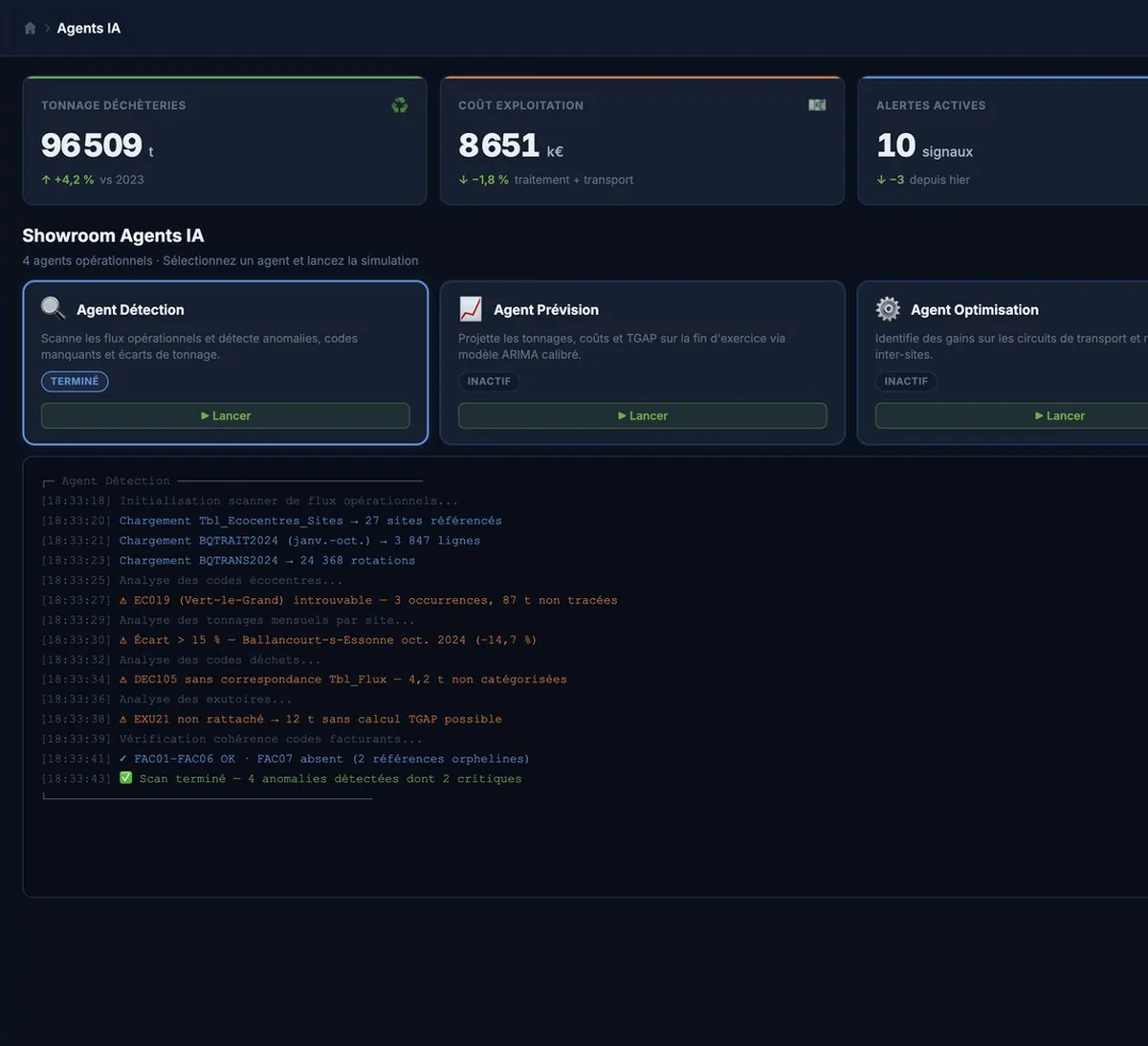The image size is (1148, 1046).
Task: Click the −1,8 % traitement + transport trend
Action: [x=546, y=180]
